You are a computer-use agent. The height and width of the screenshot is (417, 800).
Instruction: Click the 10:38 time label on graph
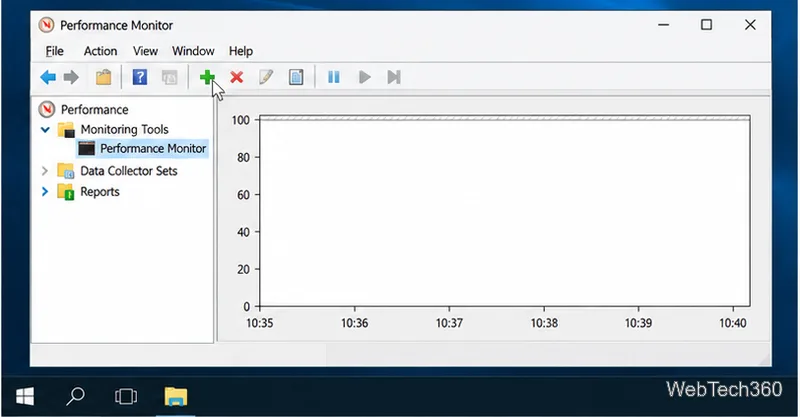tap(544, 323)
